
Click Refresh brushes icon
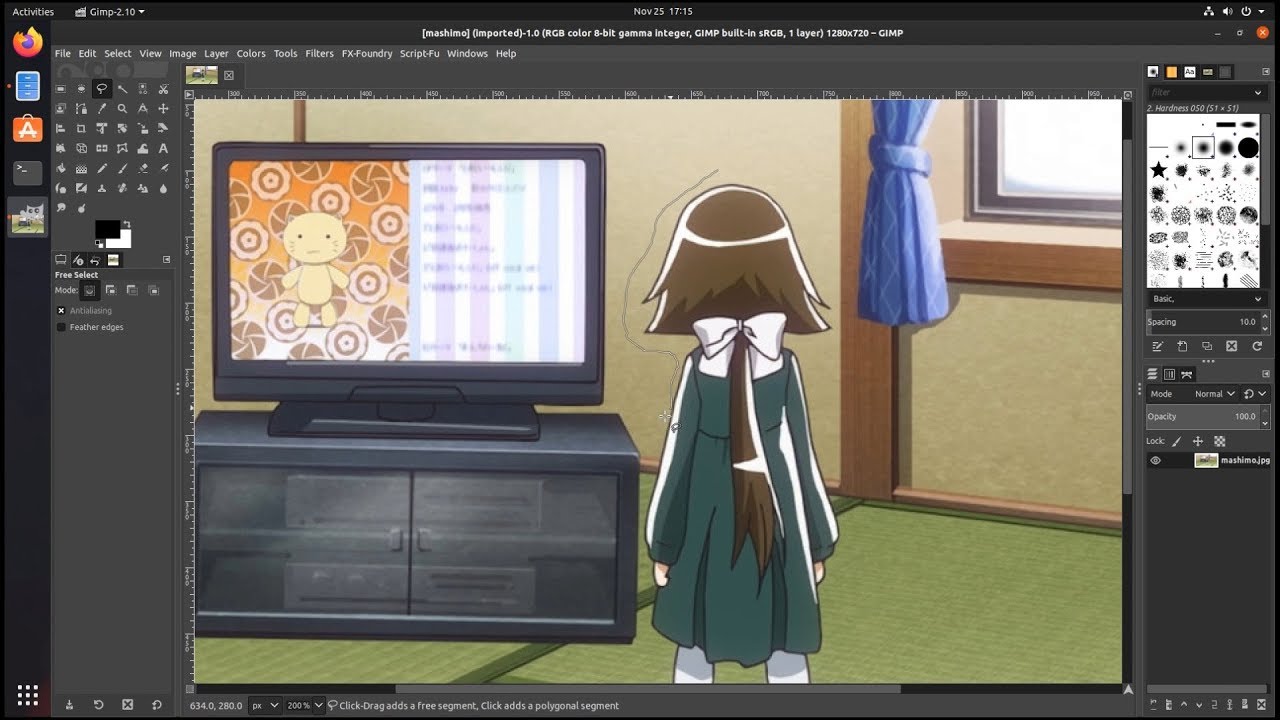pos(1257,346)
